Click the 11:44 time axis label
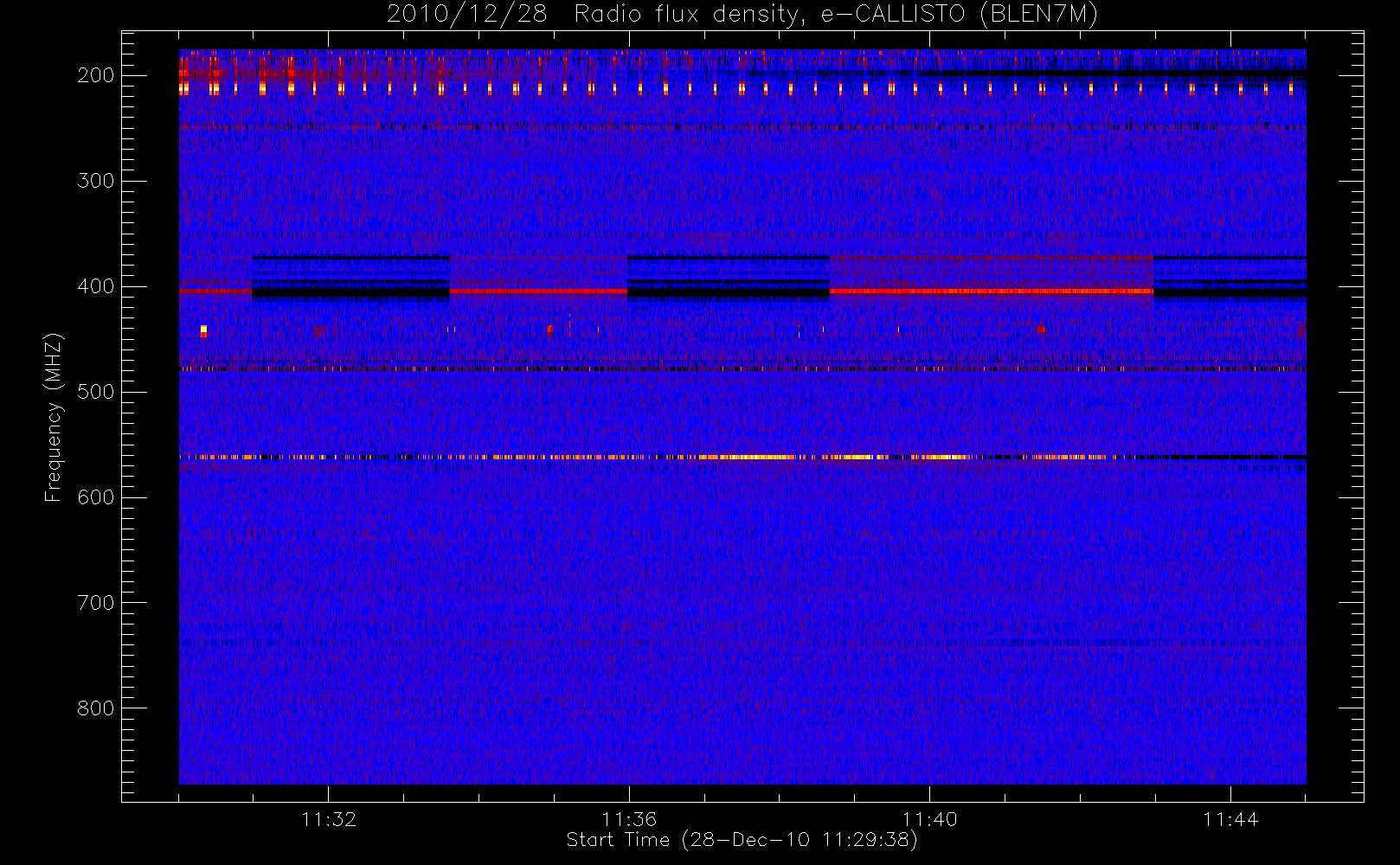 1230,819
